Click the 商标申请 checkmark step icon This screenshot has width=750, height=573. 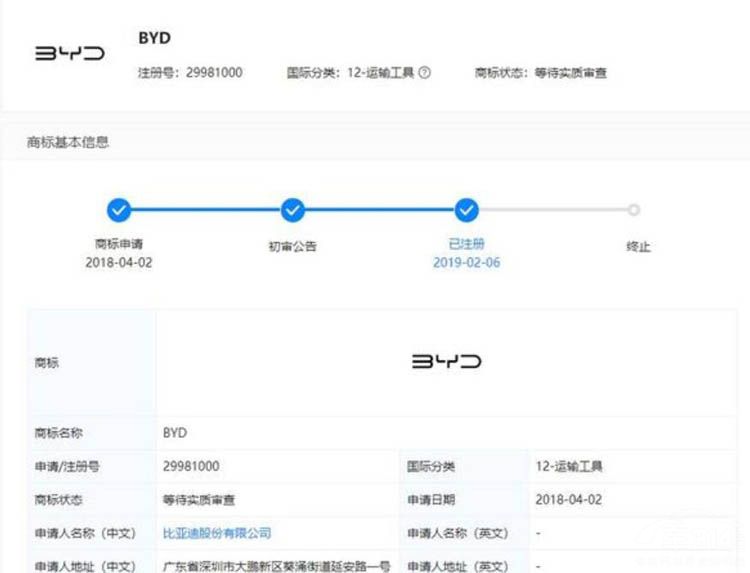119,210
